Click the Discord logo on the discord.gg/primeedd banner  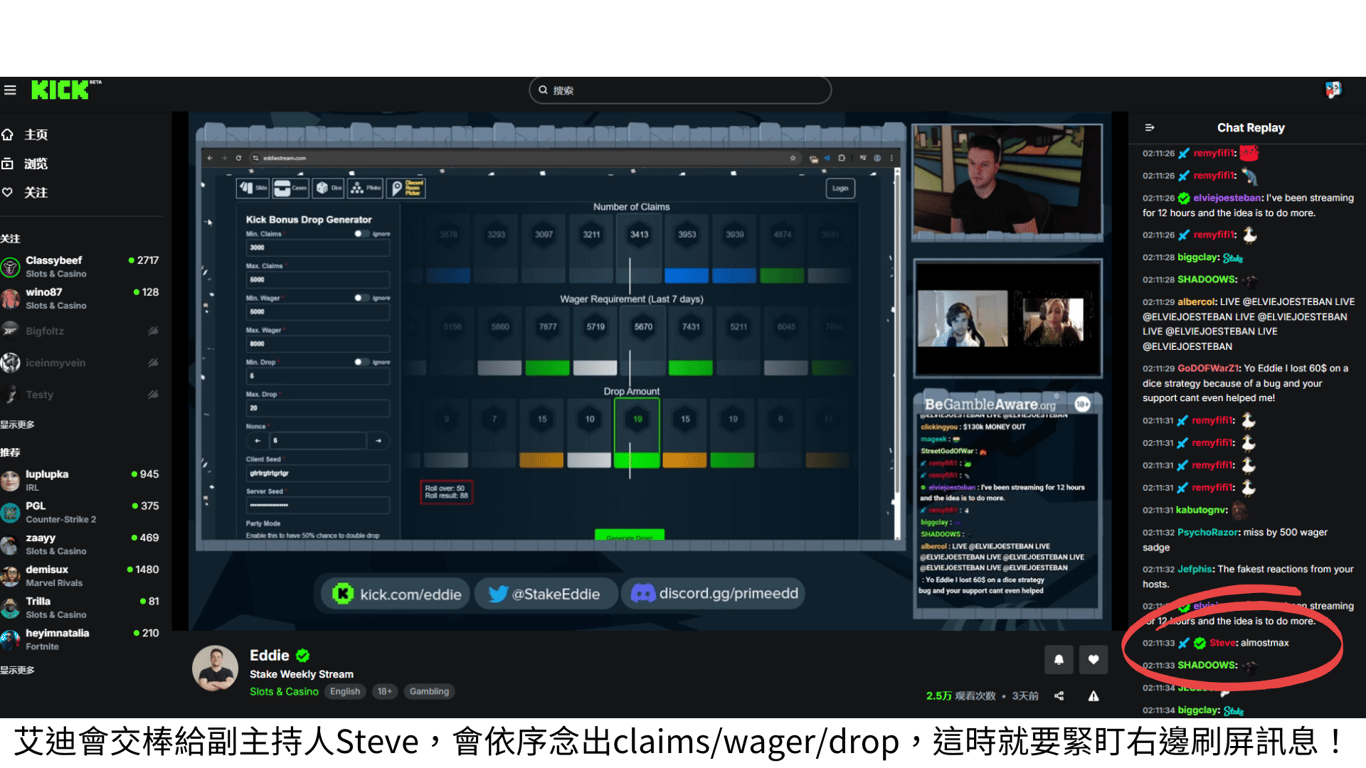pyautogui.click(x=643, y=594)
